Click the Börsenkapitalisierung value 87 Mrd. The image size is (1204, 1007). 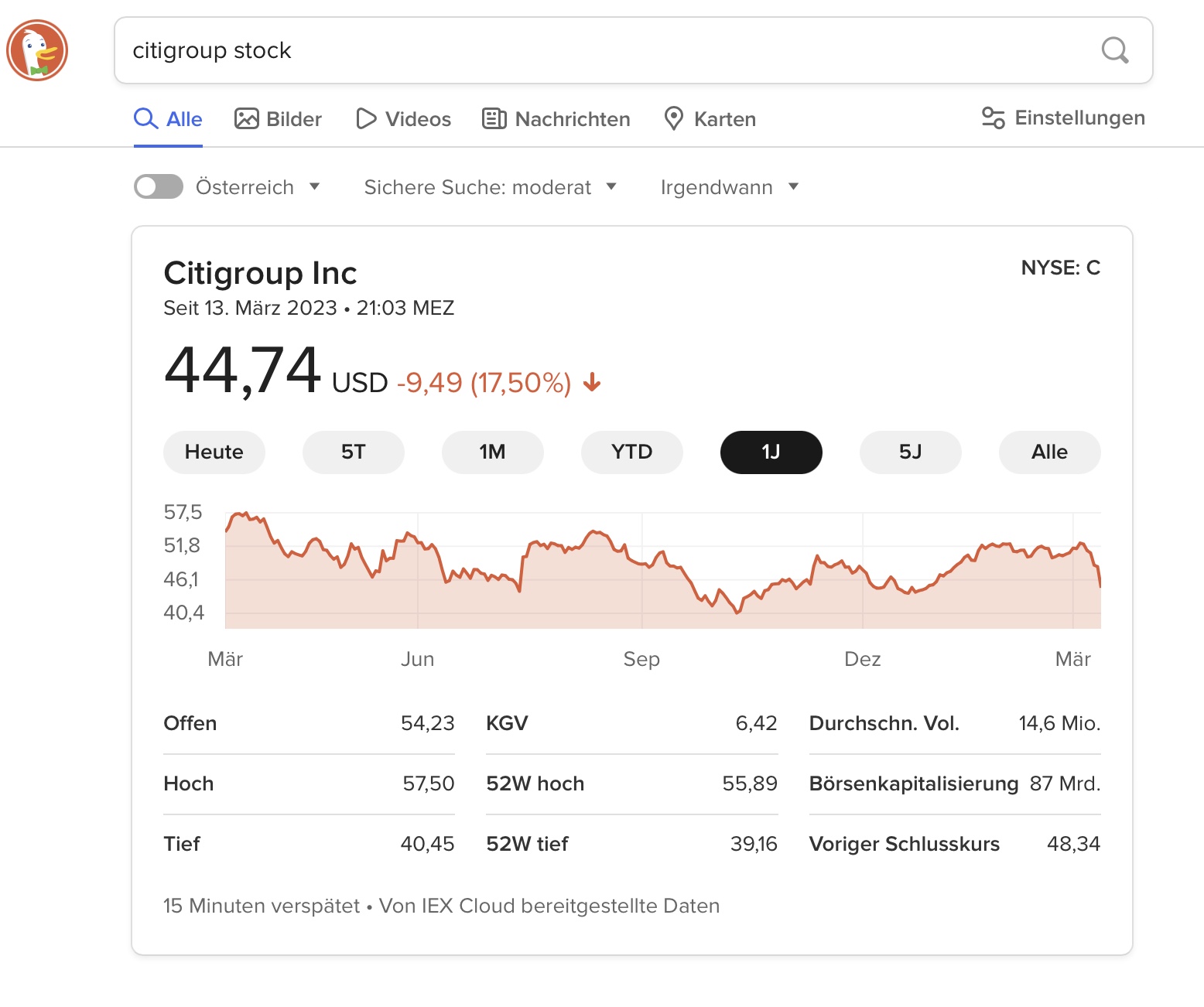(1065, 783)
